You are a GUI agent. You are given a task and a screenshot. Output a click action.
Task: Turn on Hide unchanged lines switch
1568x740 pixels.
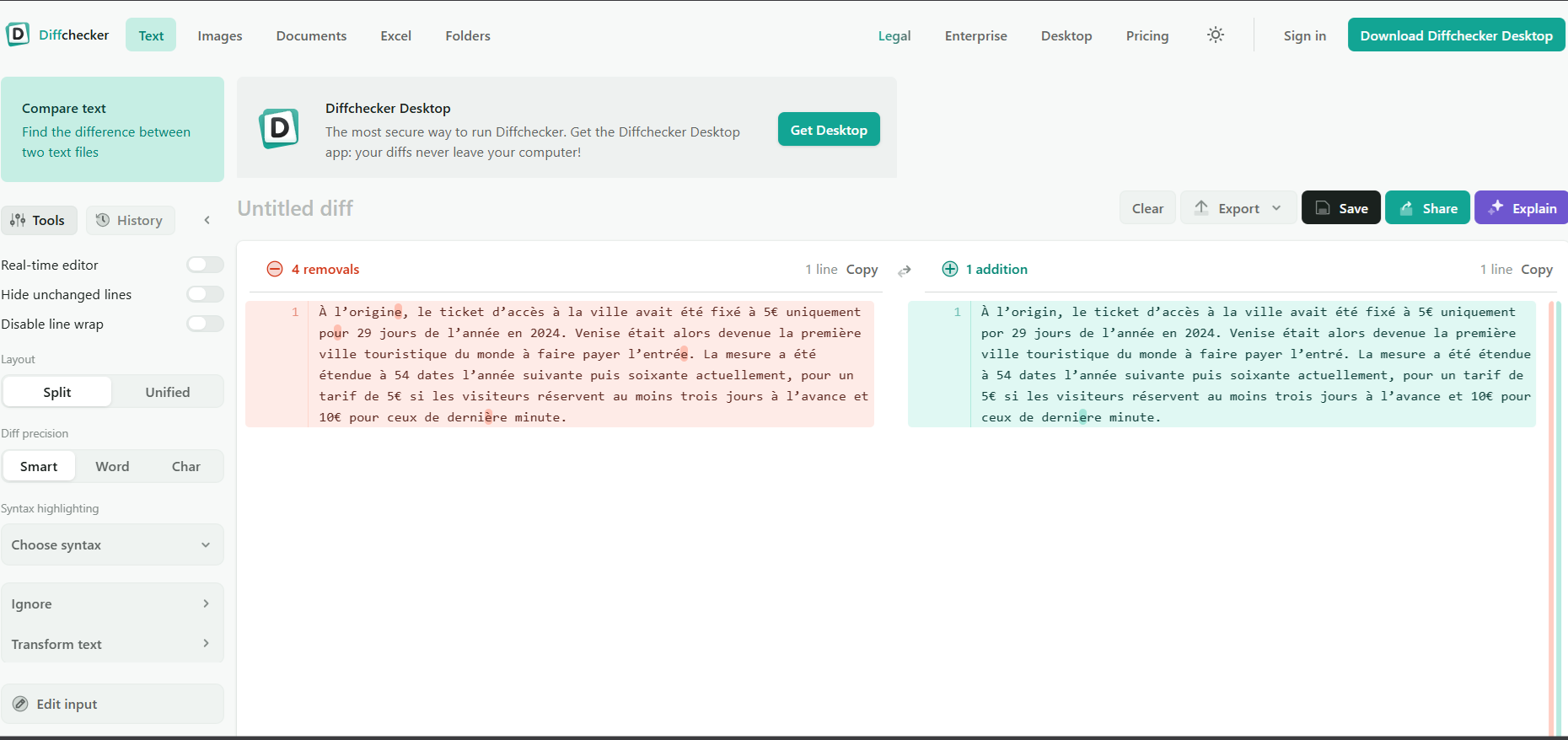click(205, 294)
